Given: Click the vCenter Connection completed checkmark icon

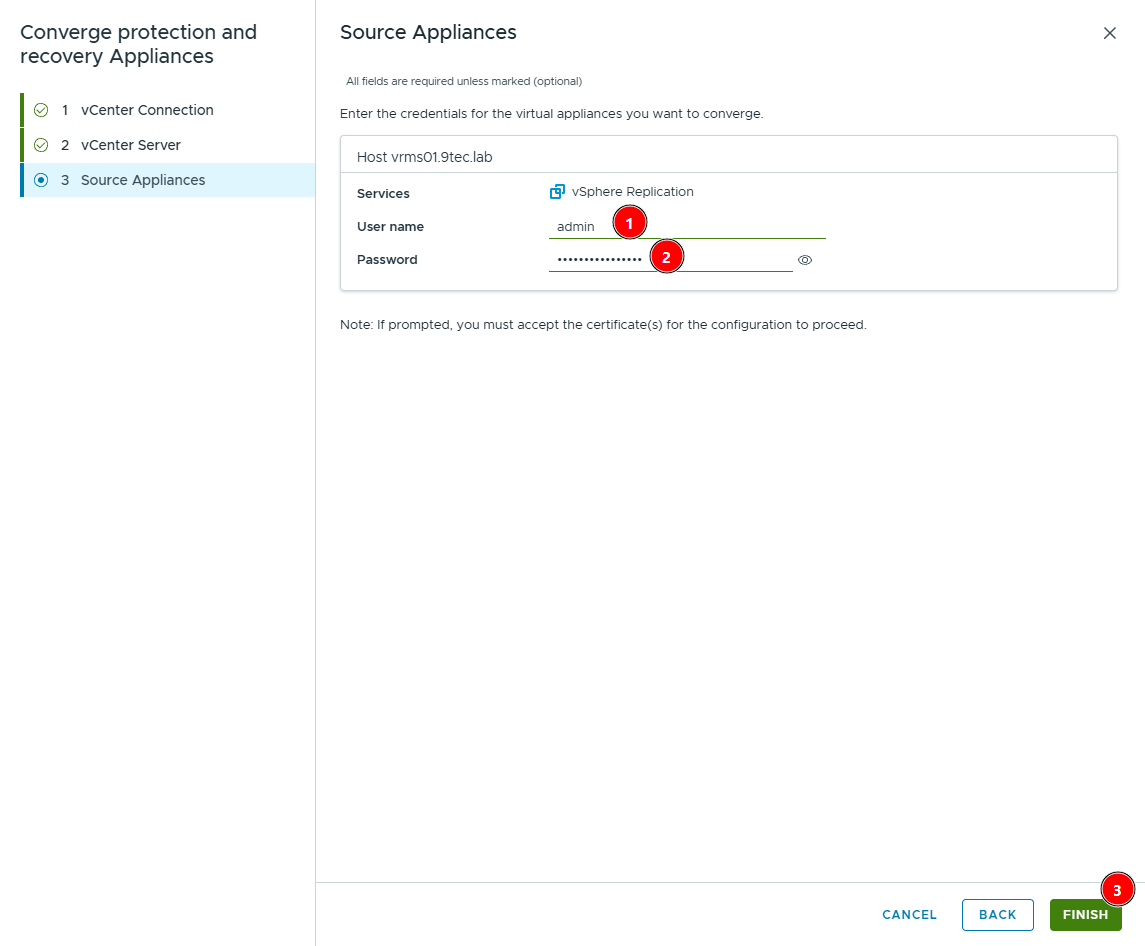Looking at the screenshot, I should 42,110.
